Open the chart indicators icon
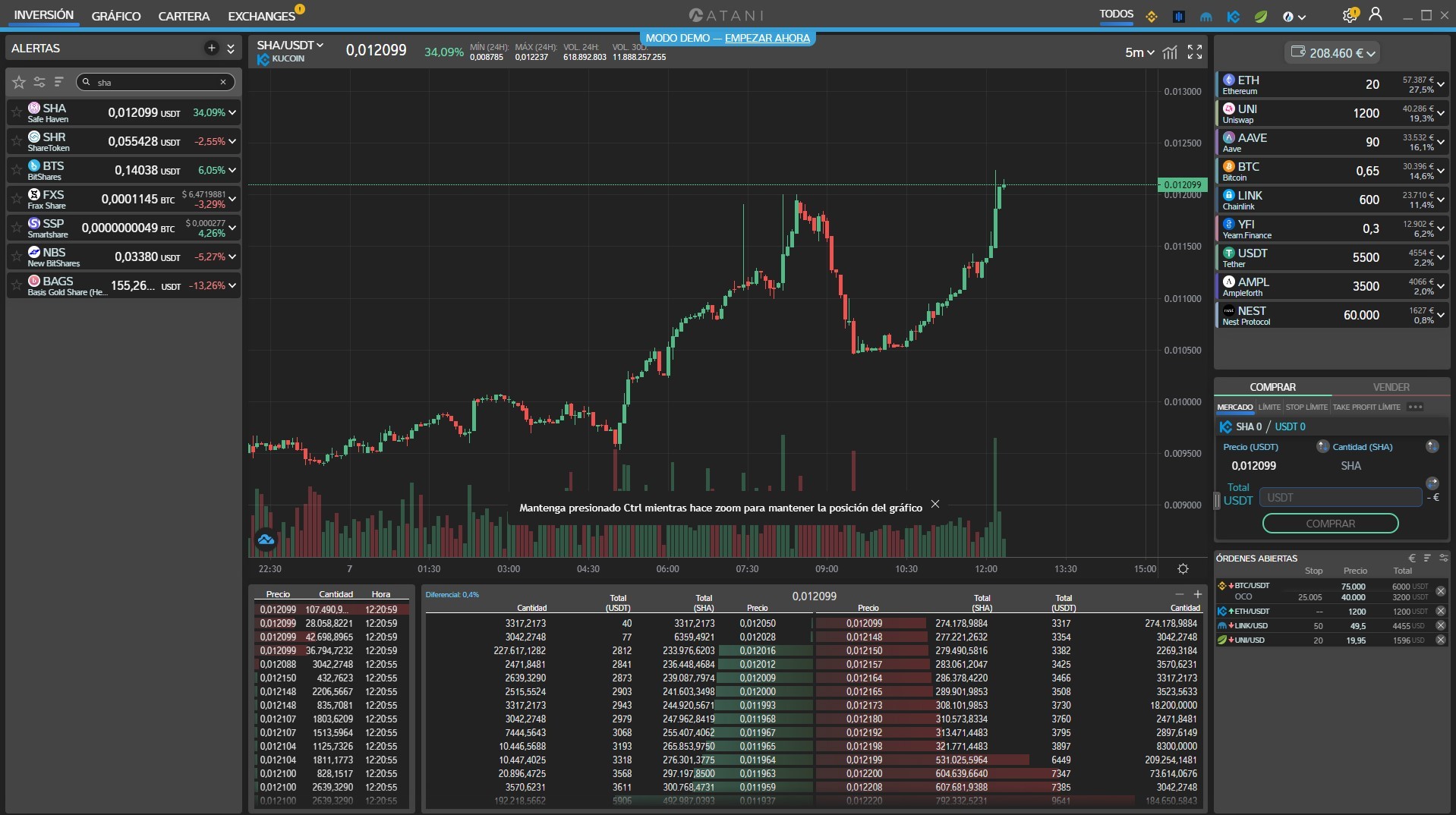 coord(1171,52)
